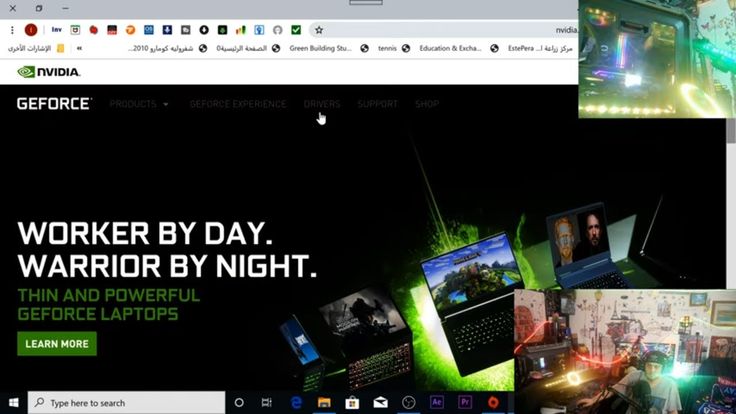
Task: Click the green checkmark extension icon
Action: (x=296, y=30)
